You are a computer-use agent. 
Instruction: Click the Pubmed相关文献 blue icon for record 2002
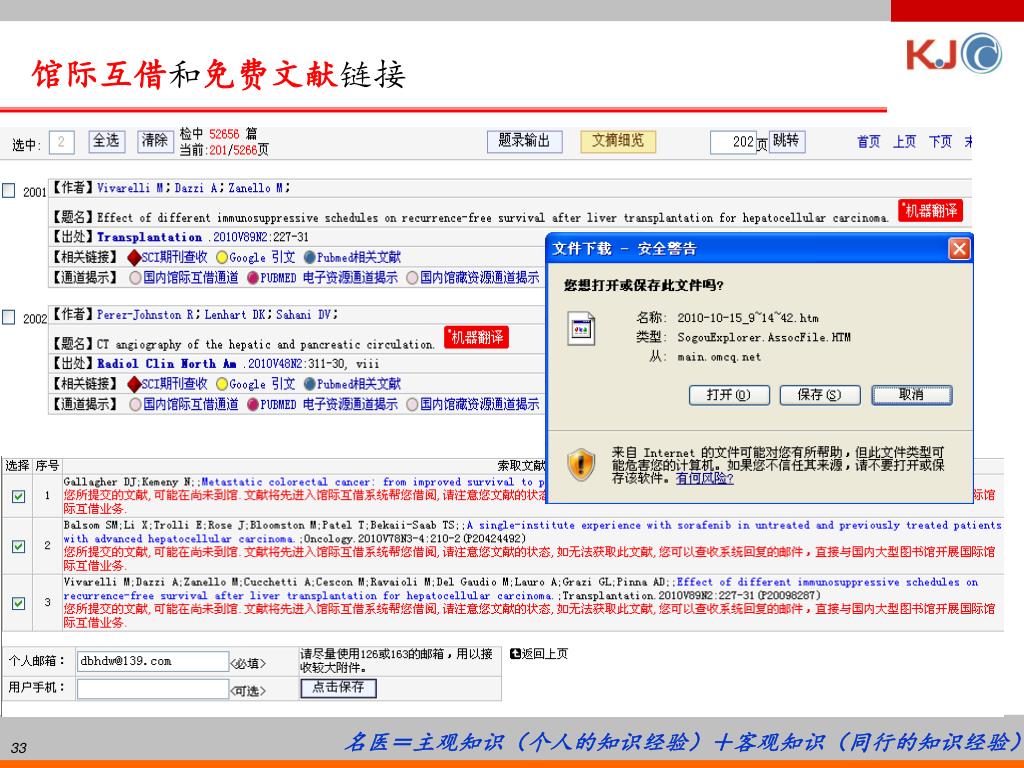pyautogui.click(x=310, y=384)
